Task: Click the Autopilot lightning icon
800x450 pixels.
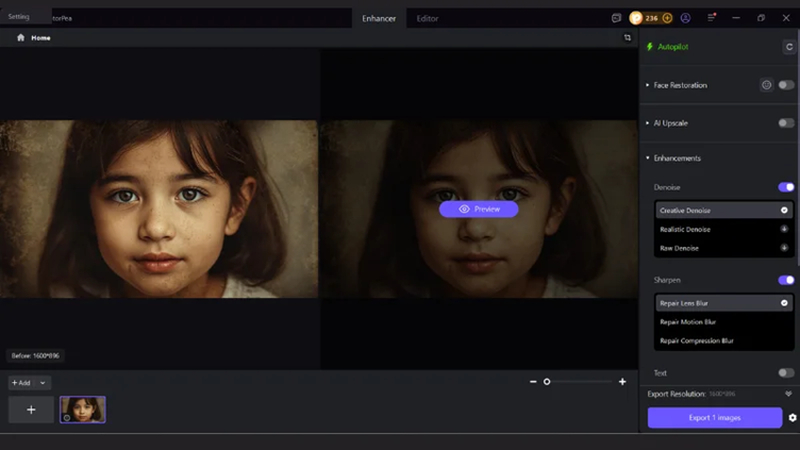Action: (649, 46)
